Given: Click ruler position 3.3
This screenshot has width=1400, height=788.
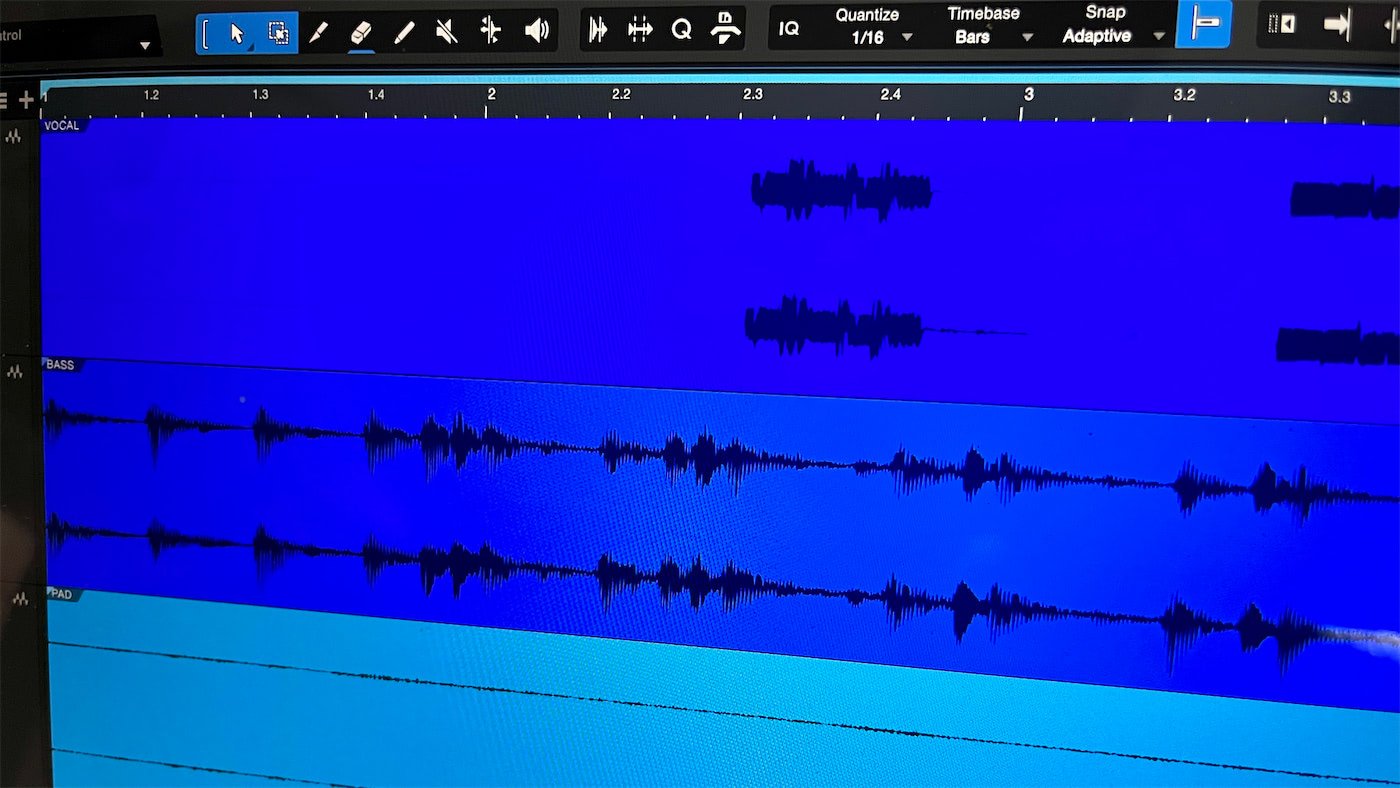Looking at the screenshot, I should tap(1339, 96).
